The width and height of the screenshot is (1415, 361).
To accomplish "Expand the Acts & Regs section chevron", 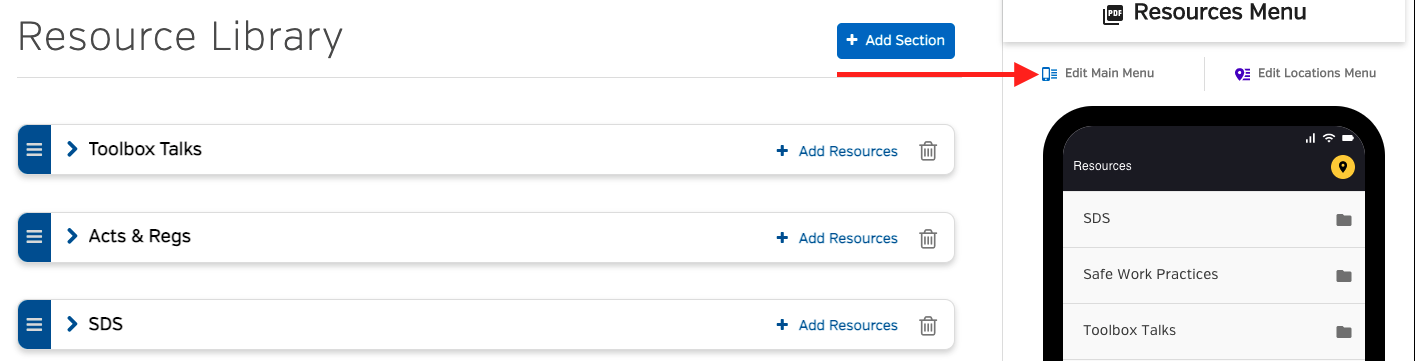I will (72, 236).
